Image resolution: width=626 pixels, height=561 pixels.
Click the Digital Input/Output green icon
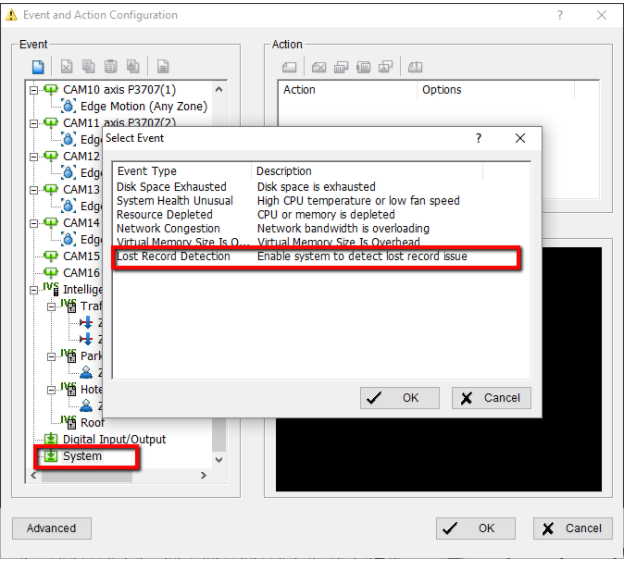(x=51, y=440)
